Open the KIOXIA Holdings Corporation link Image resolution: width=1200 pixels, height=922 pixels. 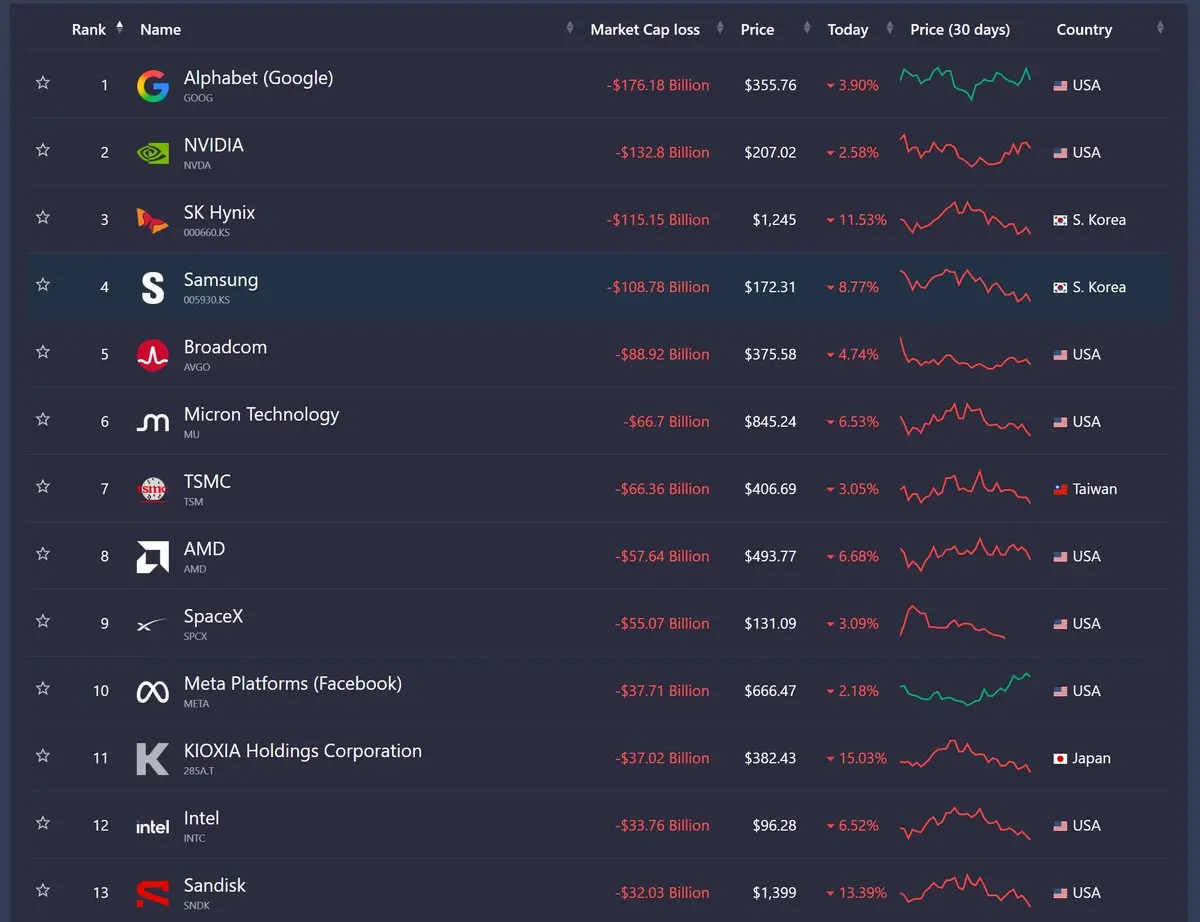pyautogui.click(x=303, y=751)
